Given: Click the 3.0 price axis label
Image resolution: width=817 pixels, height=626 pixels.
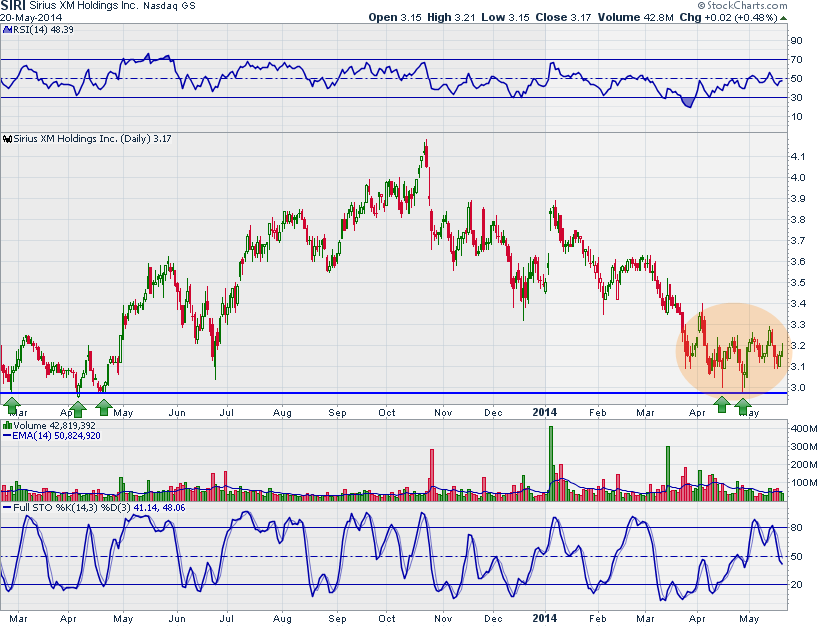Looking at the screenshot, I should [798, 388].
